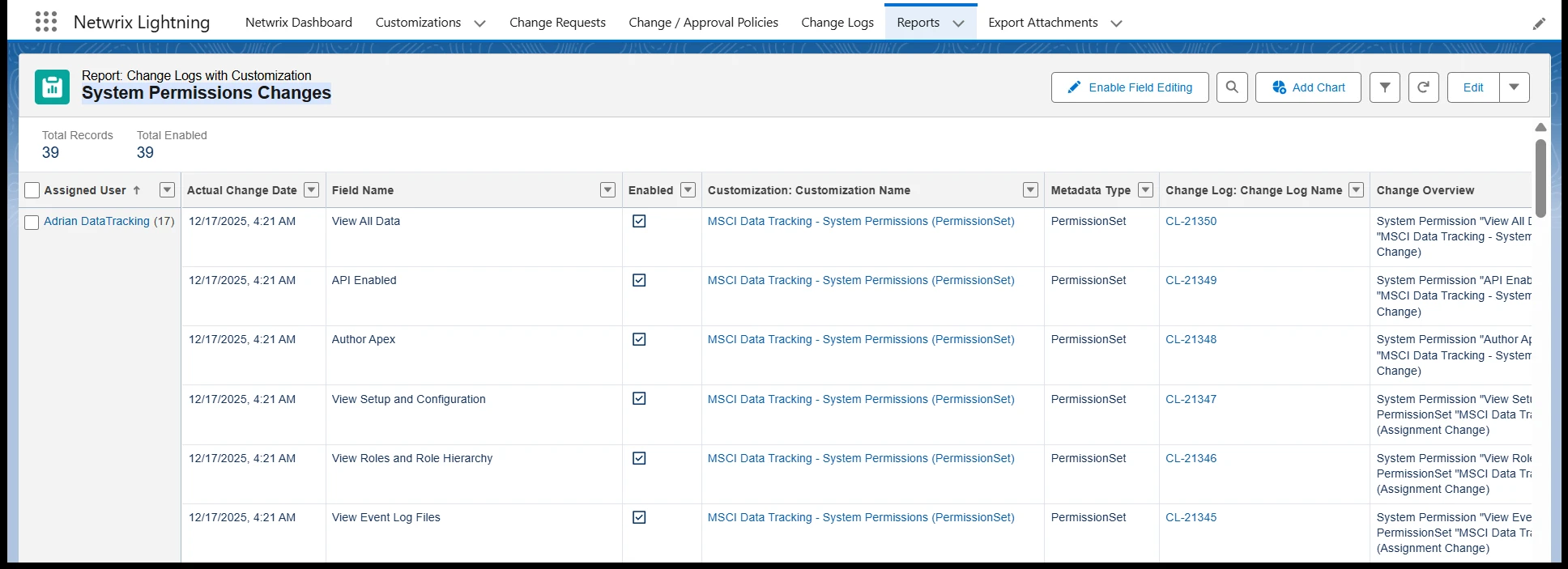Open the Customizations tab

coord(418,23)
